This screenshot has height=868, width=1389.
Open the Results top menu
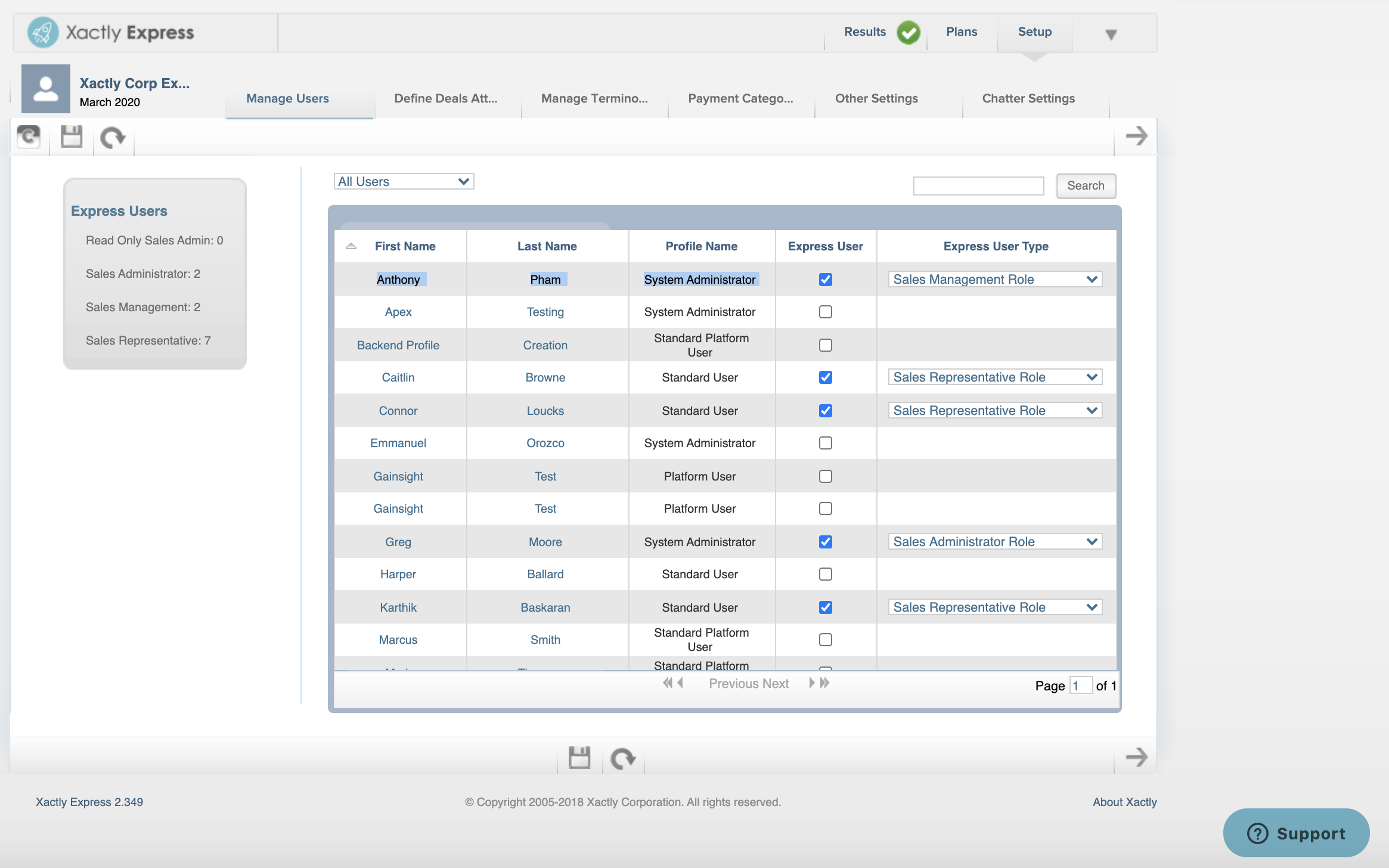865,32
